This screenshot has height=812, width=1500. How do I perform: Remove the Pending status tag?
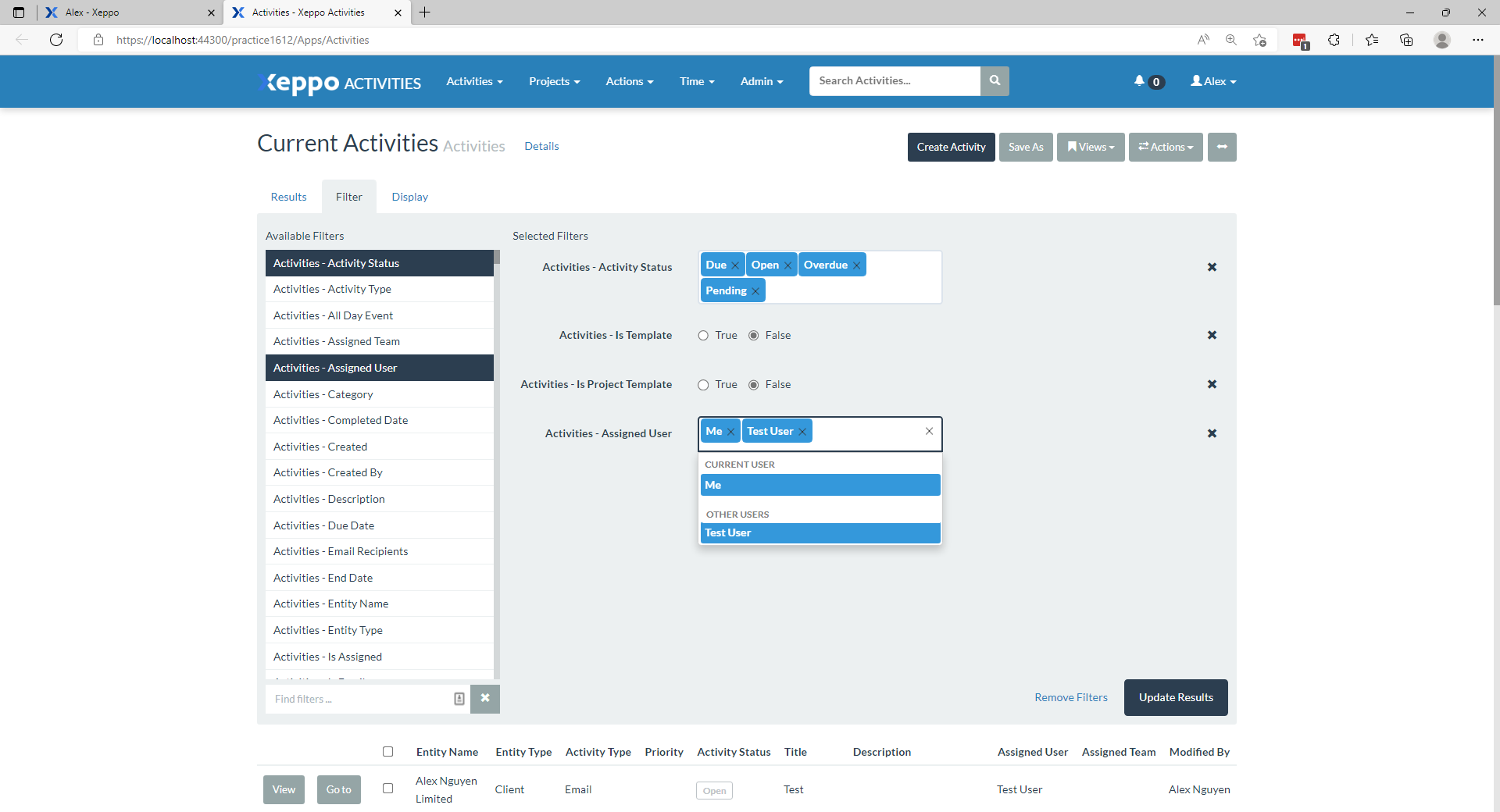(755, 291)
